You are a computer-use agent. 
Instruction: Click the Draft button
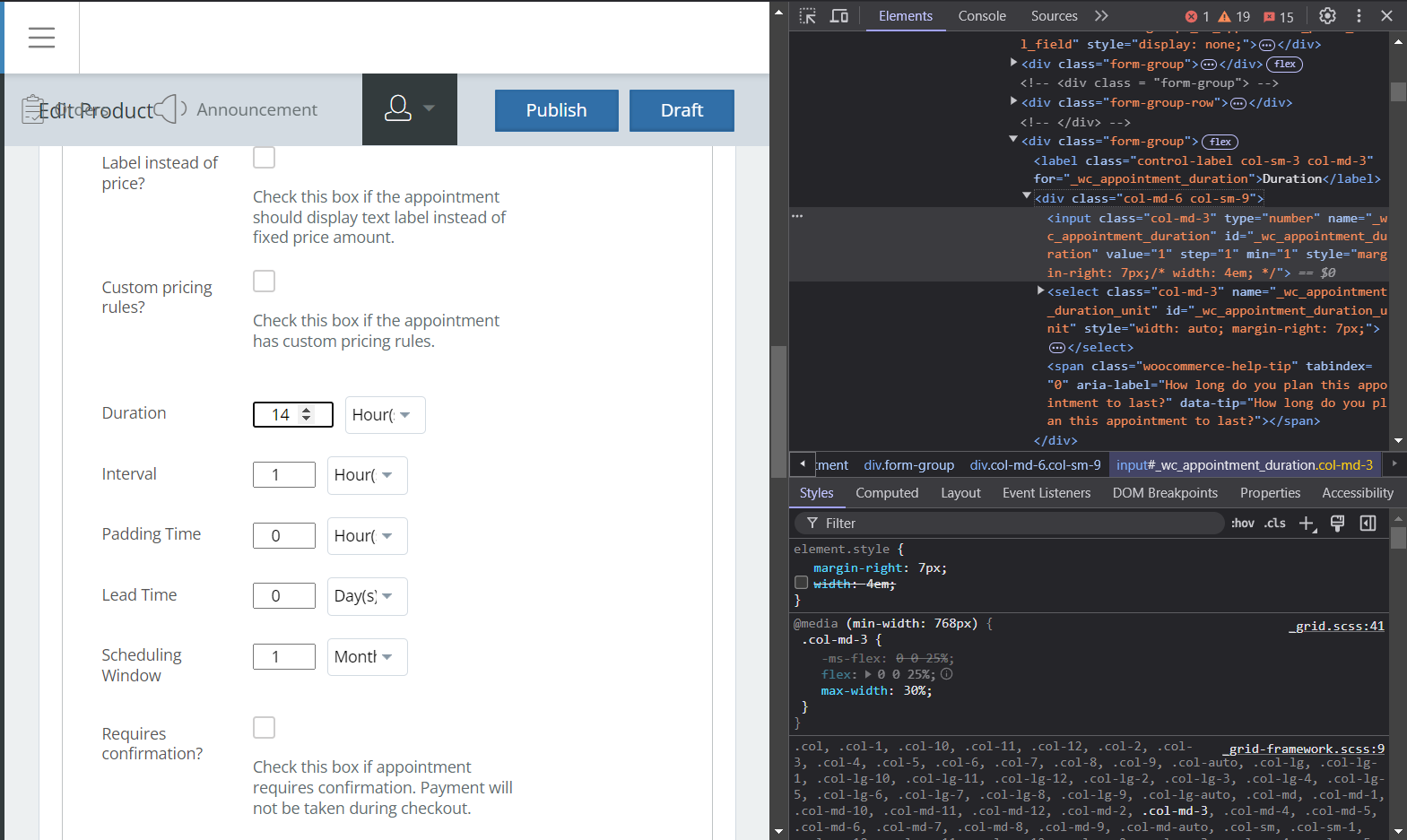tap(682, 110)
